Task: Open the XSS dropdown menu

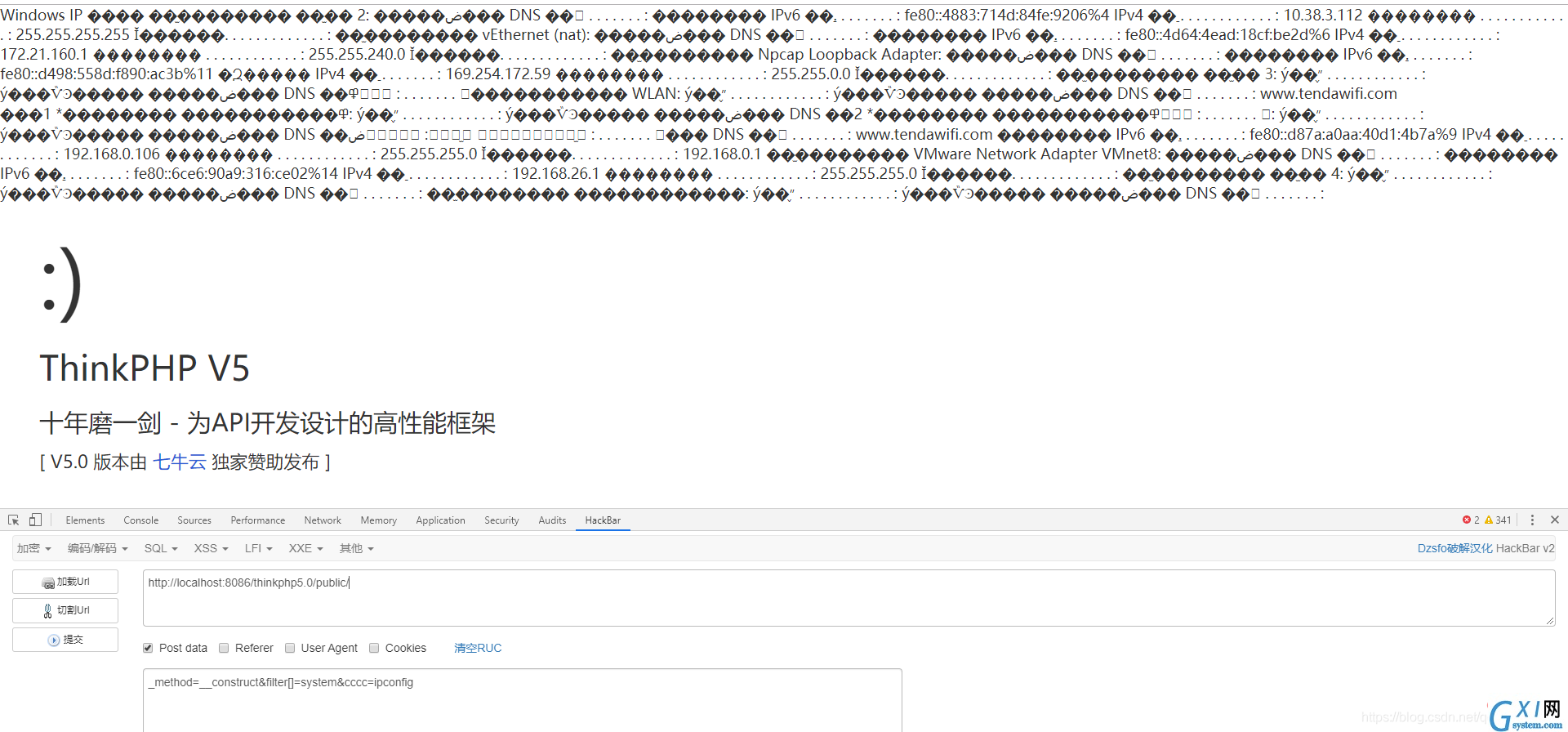Action: point(211,548)
